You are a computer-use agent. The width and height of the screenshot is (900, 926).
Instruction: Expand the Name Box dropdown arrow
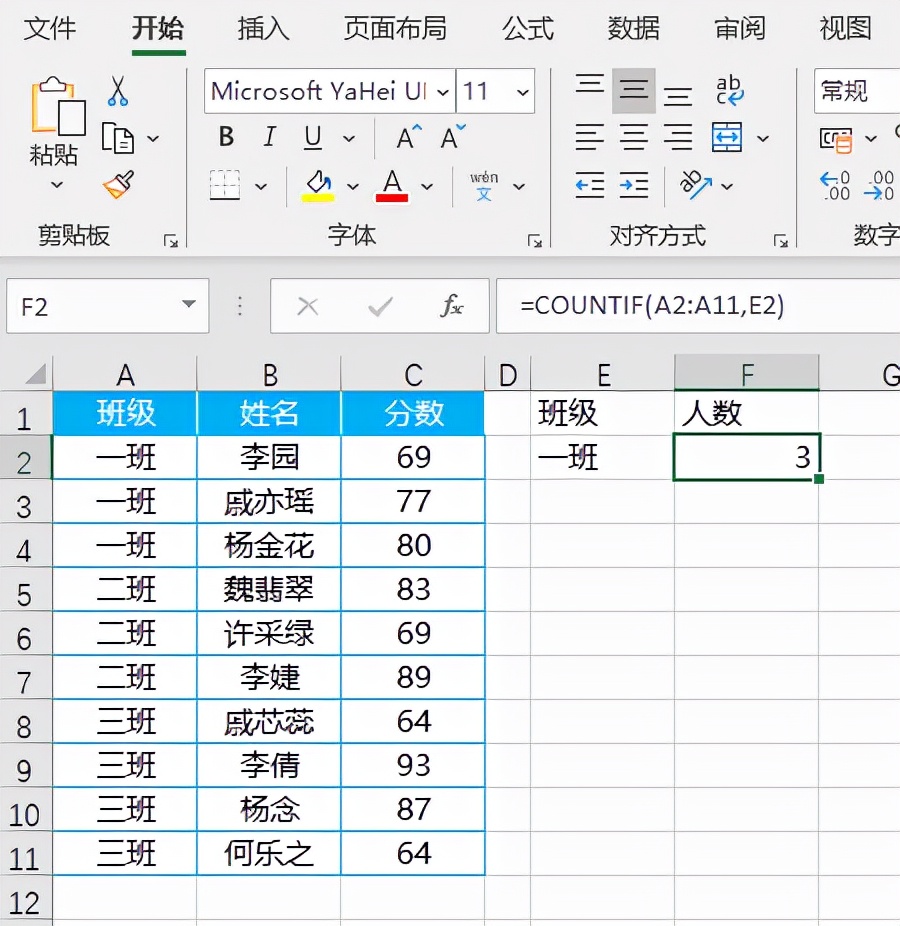click(x=188, y=306)
